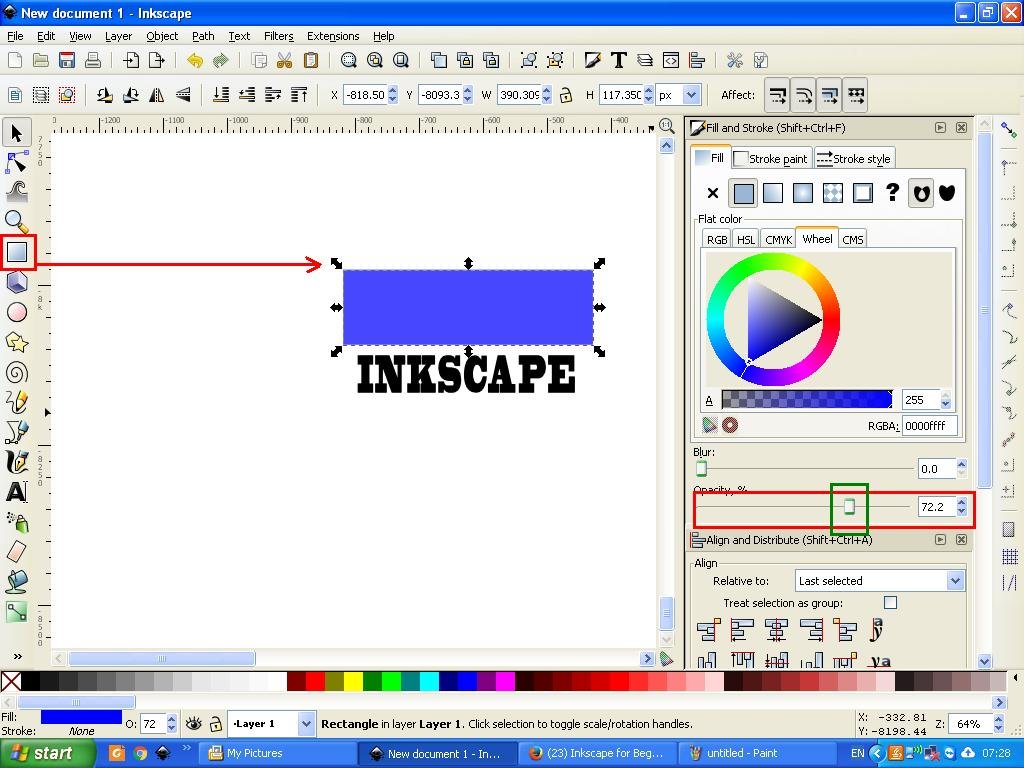Image resolution: width=1024 pixels, height=768 pixels.
Task: Select the Spiral tool
Action: pyautogui.click(x=16, y=372)
